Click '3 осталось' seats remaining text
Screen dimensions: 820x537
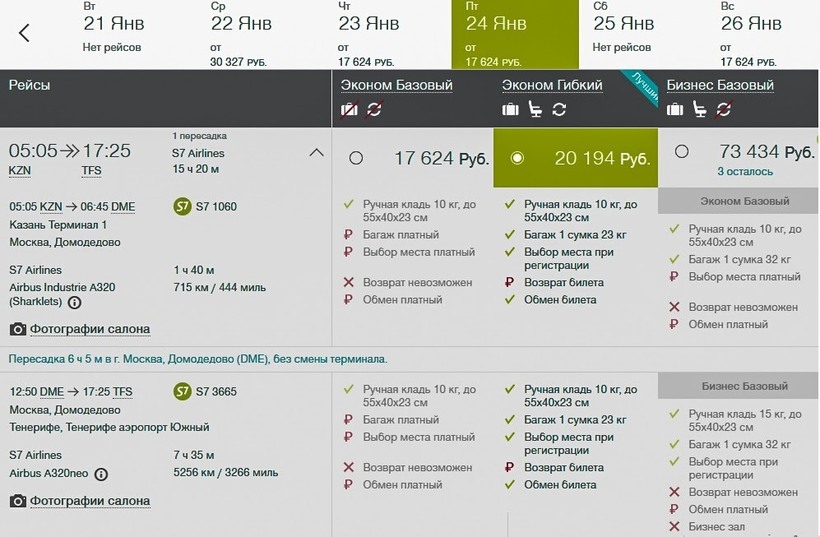coord(745,172)
